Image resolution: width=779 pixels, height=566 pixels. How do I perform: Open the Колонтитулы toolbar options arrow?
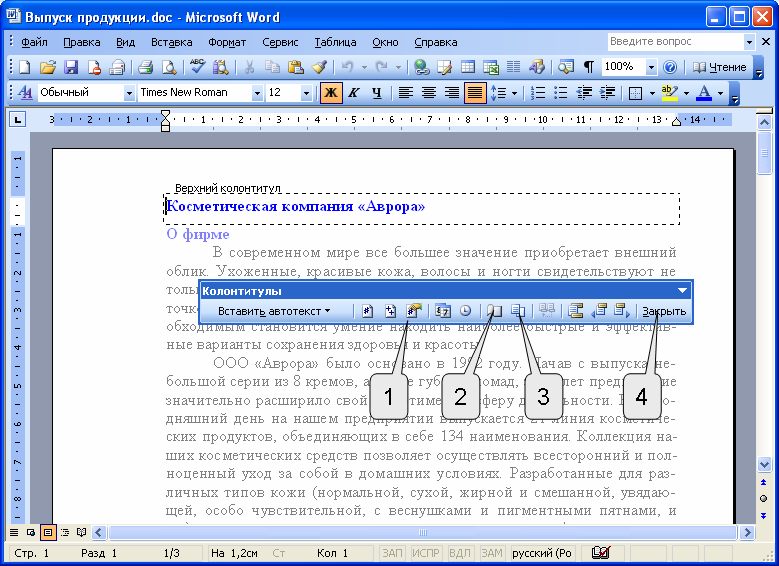(683, 291)
